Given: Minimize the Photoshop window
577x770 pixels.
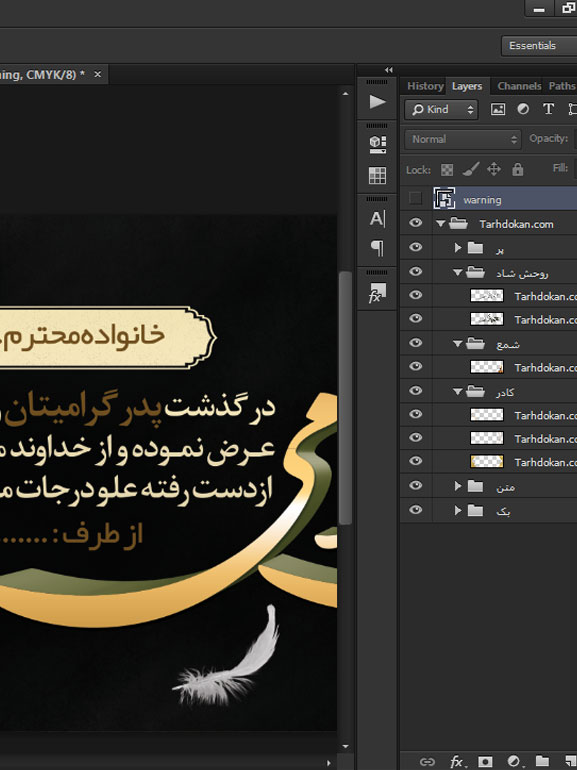Looking at the screenshot, I should point(539,8).
